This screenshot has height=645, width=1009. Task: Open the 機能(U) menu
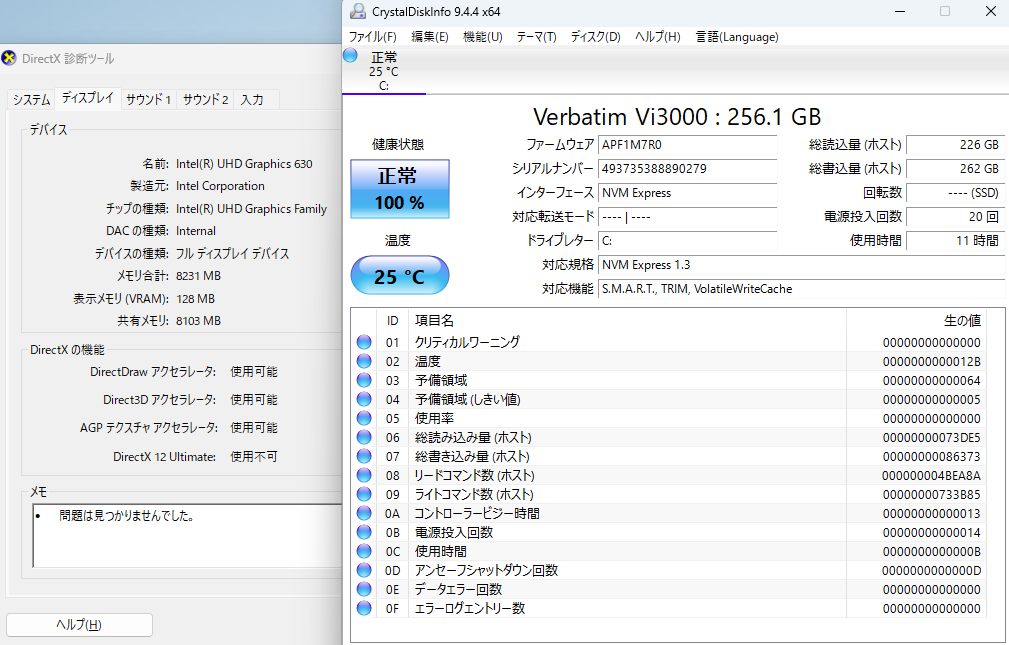pyautogui.click(x=483, y=37)
